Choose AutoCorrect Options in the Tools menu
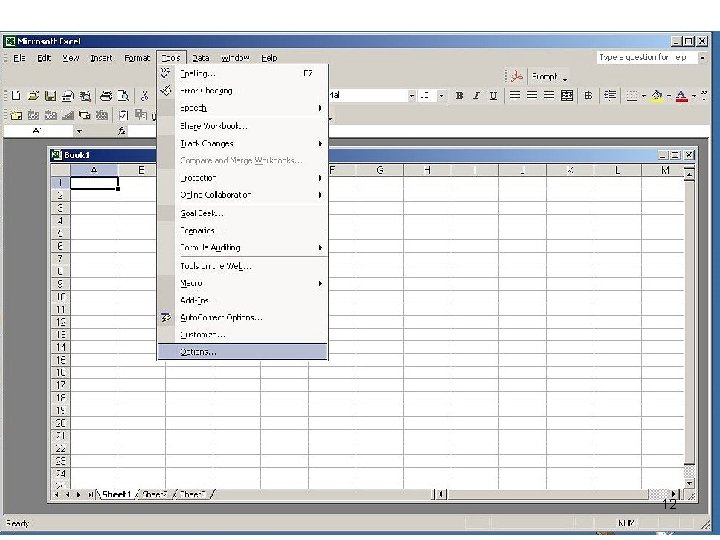The width and height of the screenshot is (720, 540). pos(242,317)
